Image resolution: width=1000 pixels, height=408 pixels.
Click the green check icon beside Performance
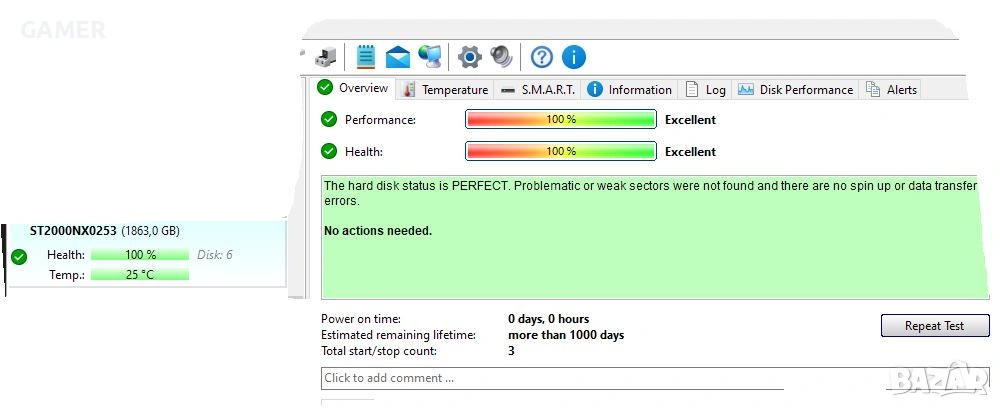coord(329,119)
